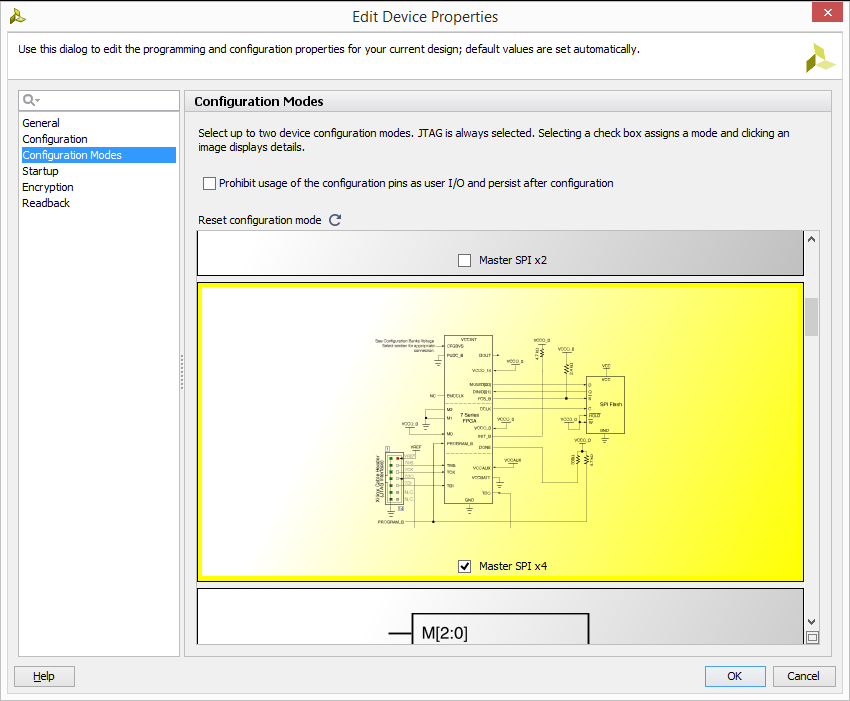Close the Edit Device Properties dialog
850x701 pixels.
(827, 12)
